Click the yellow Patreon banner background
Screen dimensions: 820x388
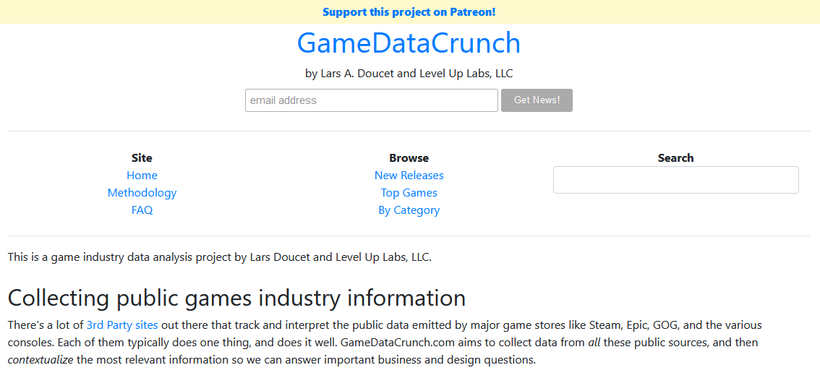click(x=157, y=12)
